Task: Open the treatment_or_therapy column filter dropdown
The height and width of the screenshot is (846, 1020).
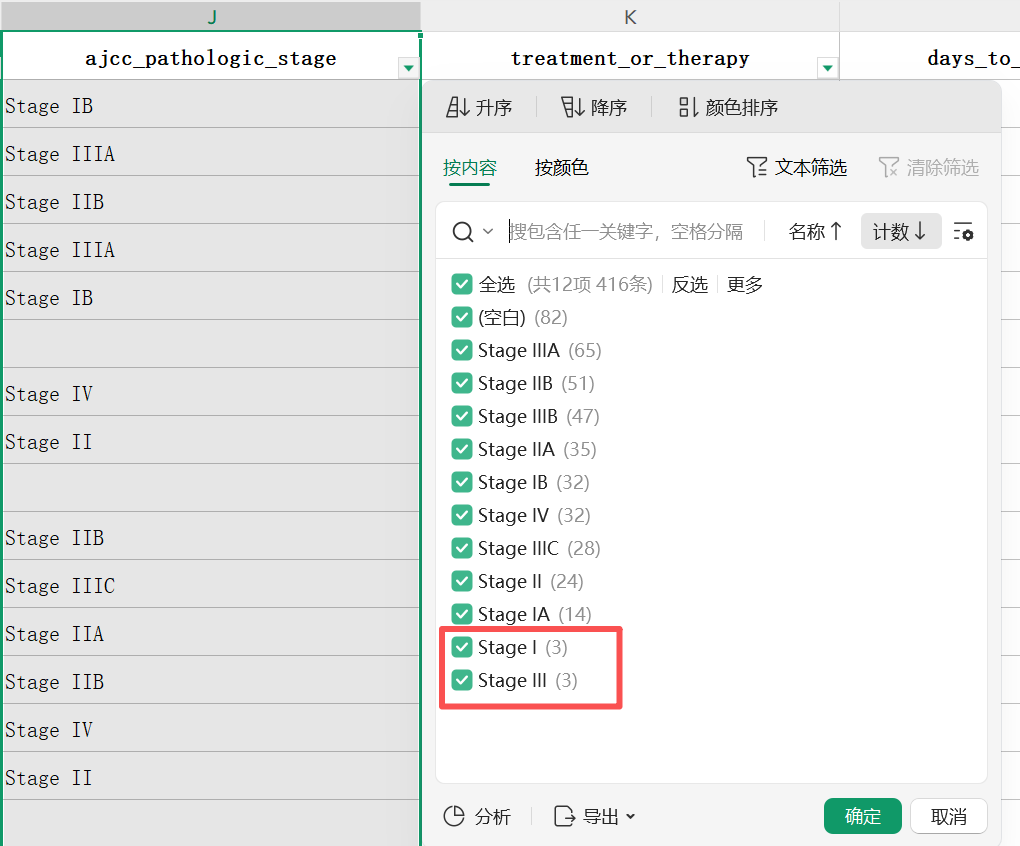Action: tap(826, 68)
